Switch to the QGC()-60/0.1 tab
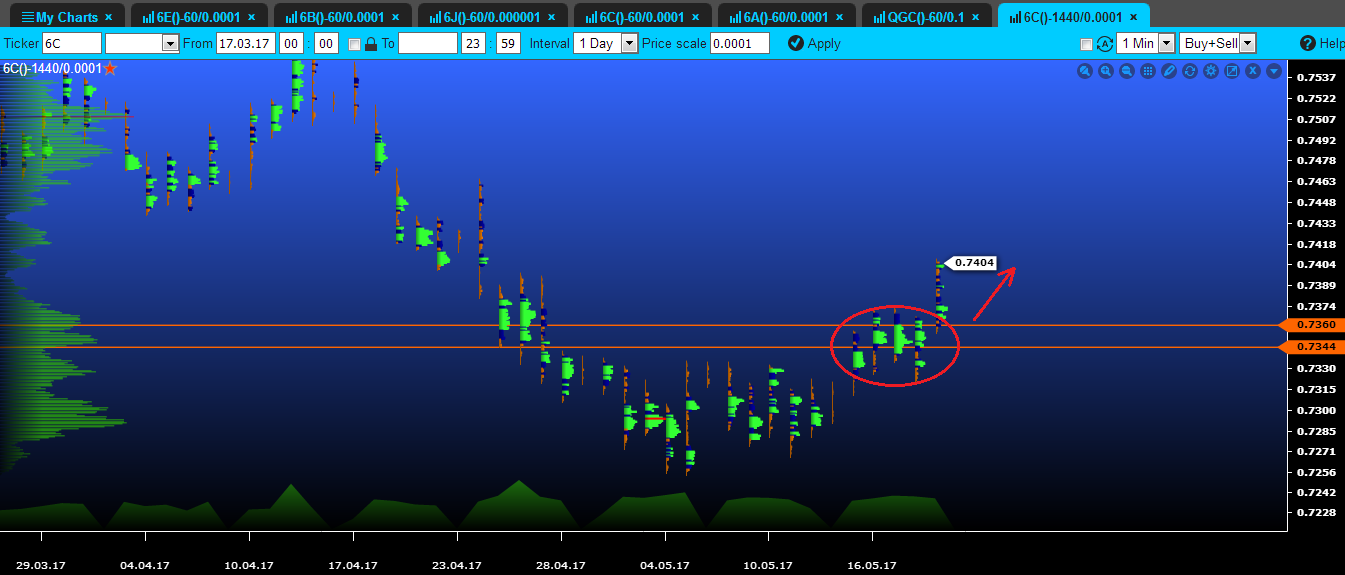Screen dimensions: 1345x575 927,17
